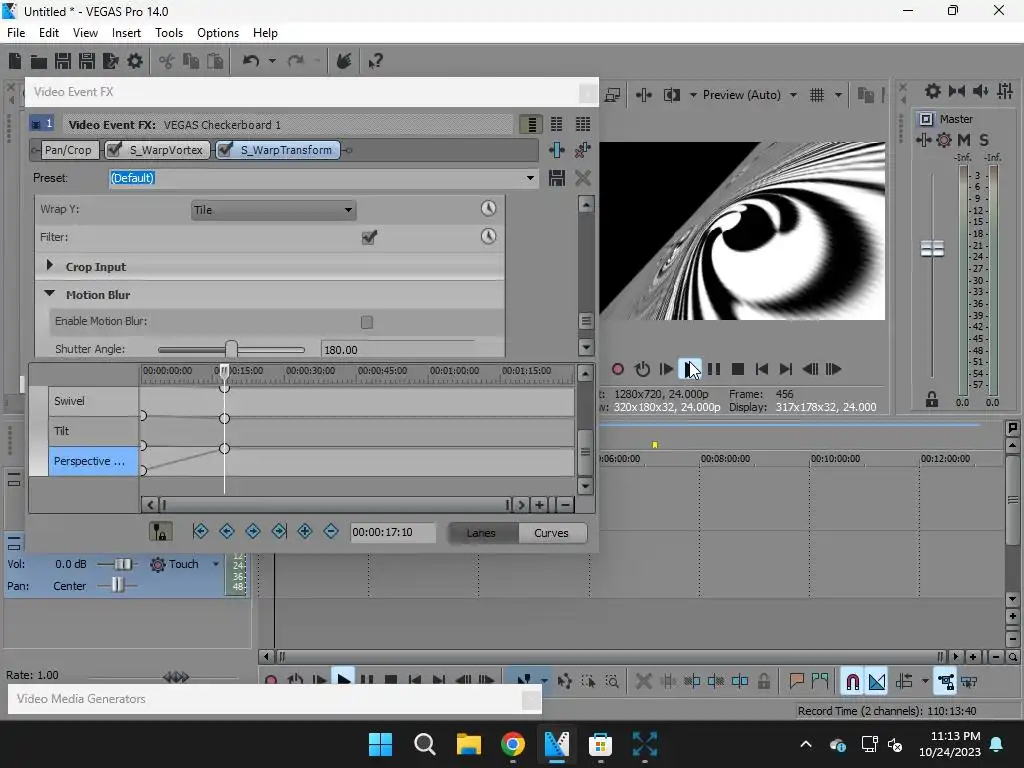Disable the S_WarpTransform plug-in checkbox

[x=225, y=150]
